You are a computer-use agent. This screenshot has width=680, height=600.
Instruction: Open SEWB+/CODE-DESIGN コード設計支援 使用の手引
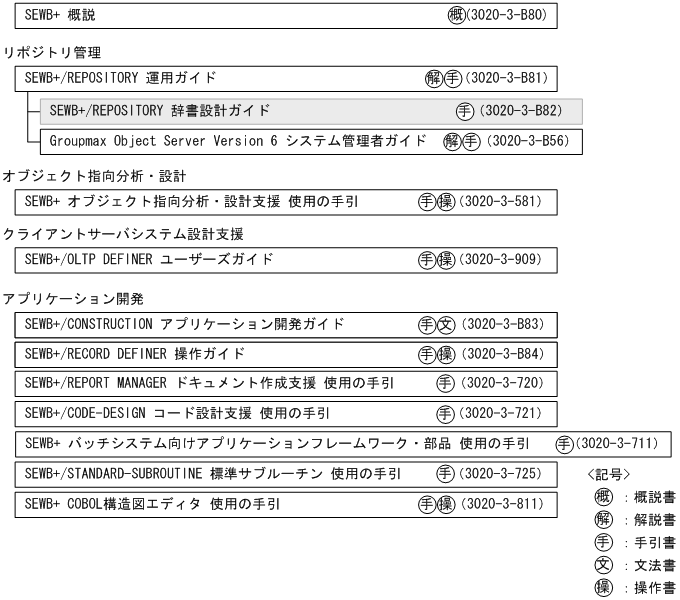point(286,414)
